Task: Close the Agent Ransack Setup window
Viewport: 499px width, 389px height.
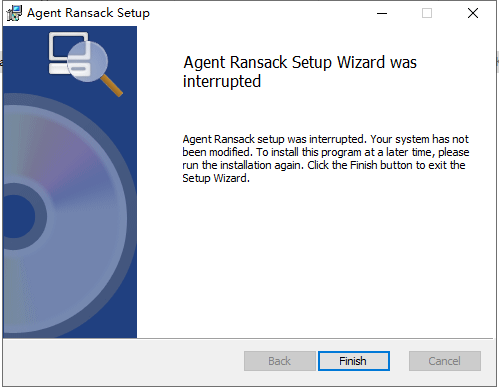Action: pos(473,13)
